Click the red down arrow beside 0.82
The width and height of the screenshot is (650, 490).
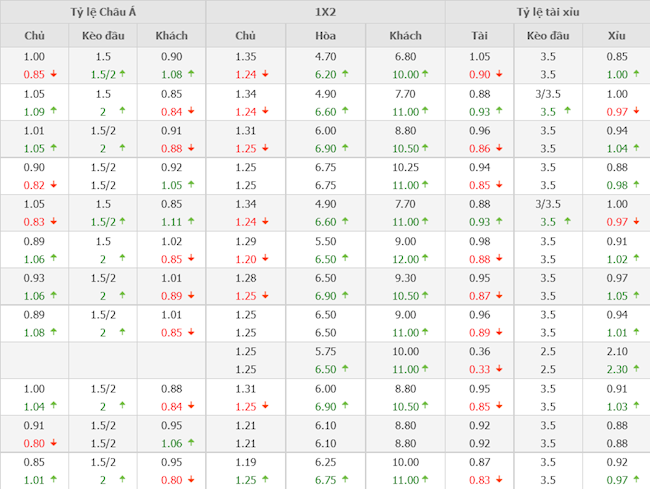(52, 185)
